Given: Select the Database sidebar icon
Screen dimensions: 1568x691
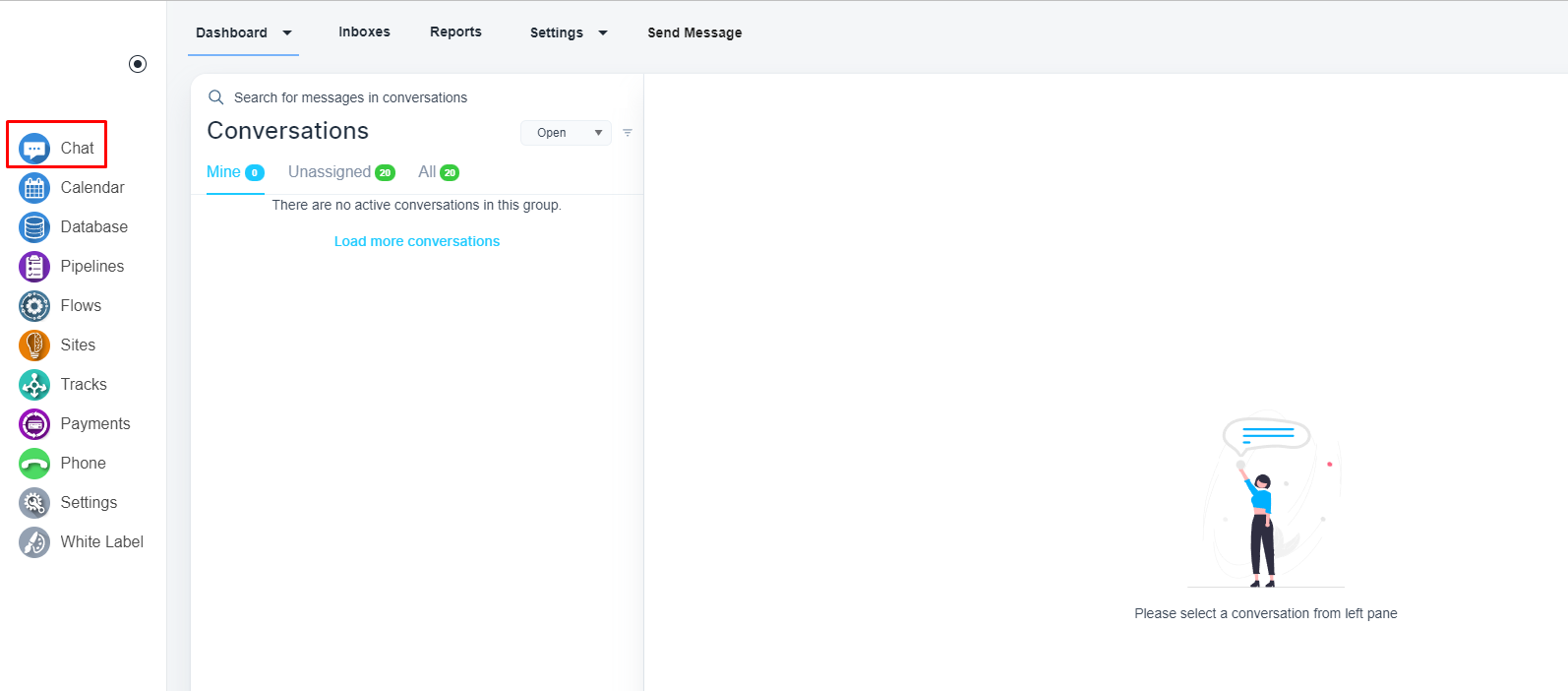Looking at the screenshot, I should (x=34, y=227).
